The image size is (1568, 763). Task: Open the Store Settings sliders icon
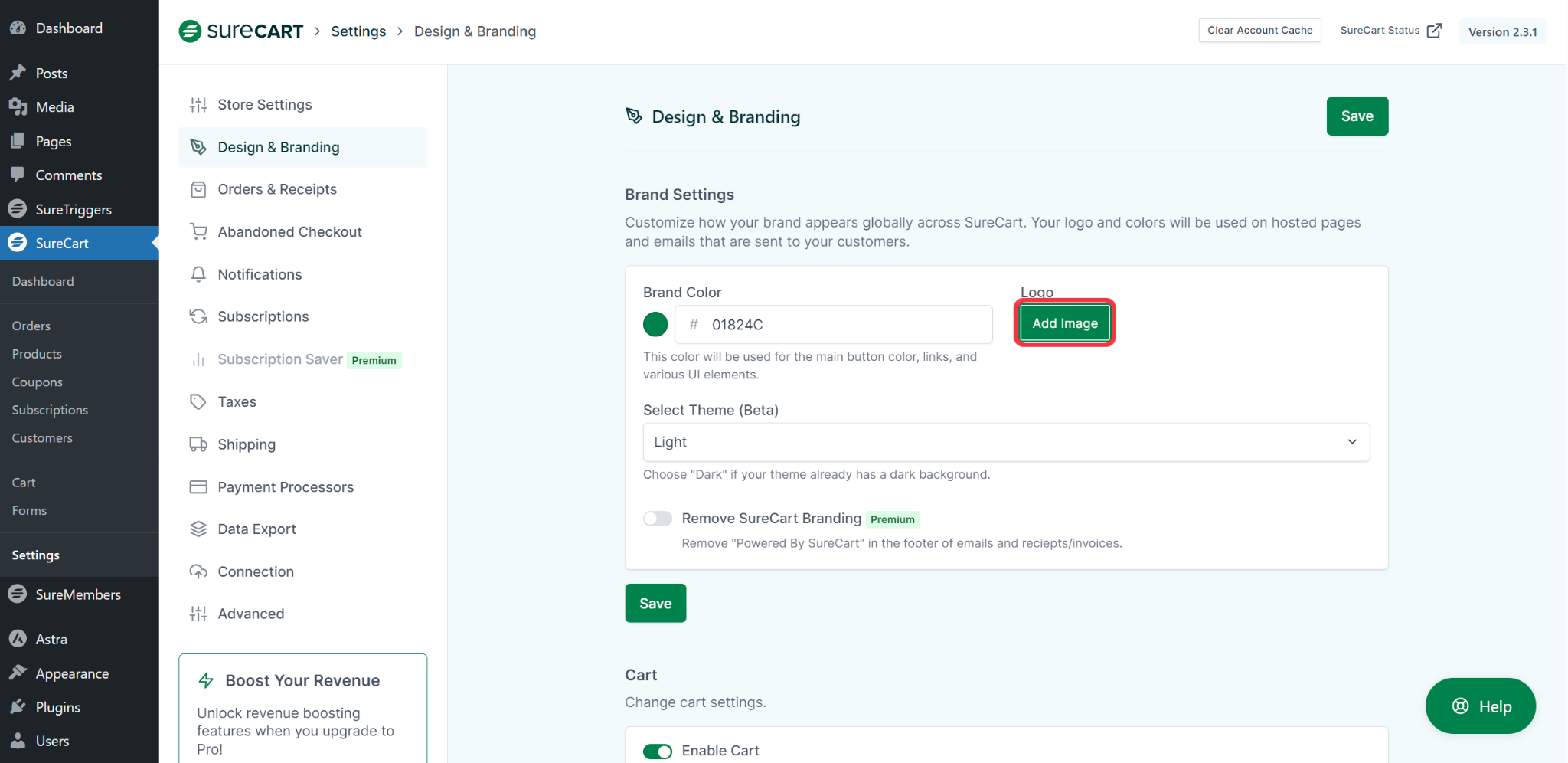coord(198,105)
